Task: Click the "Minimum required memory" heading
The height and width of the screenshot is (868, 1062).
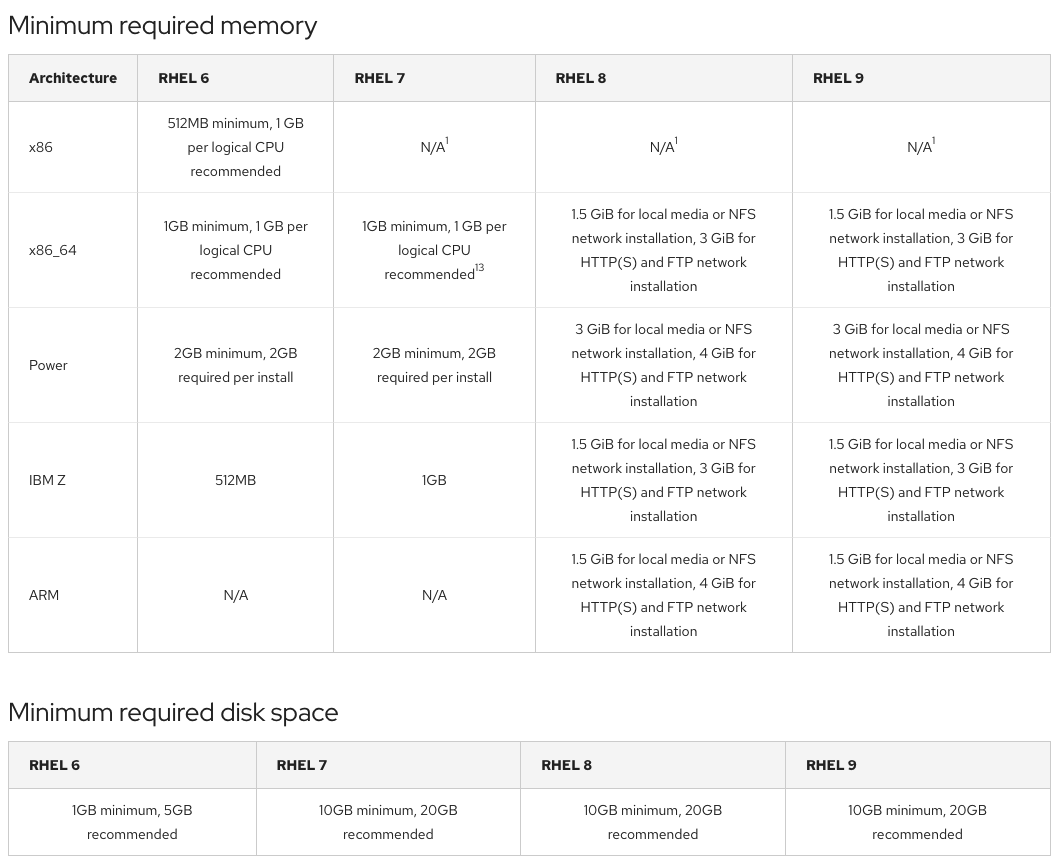Action: tap(163, 26)
